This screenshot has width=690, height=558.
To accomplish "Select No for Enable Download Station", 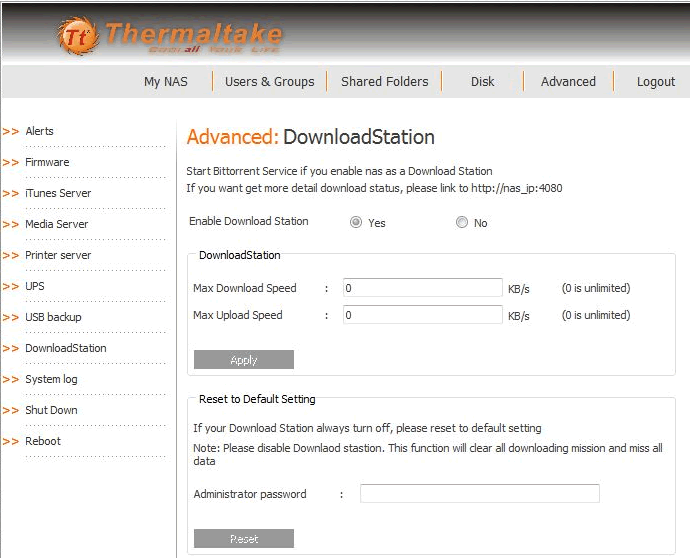I will 462,222.
